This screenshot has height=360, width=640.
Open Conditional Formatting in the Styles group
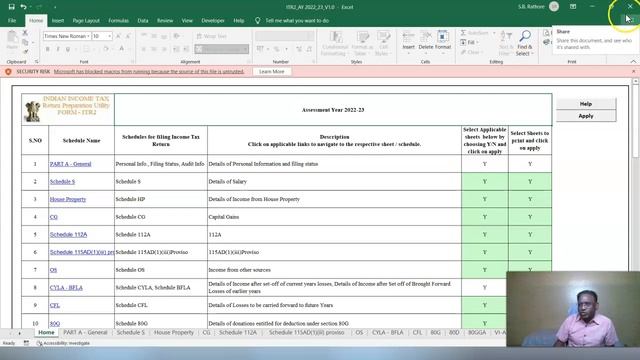click(335, 43)
